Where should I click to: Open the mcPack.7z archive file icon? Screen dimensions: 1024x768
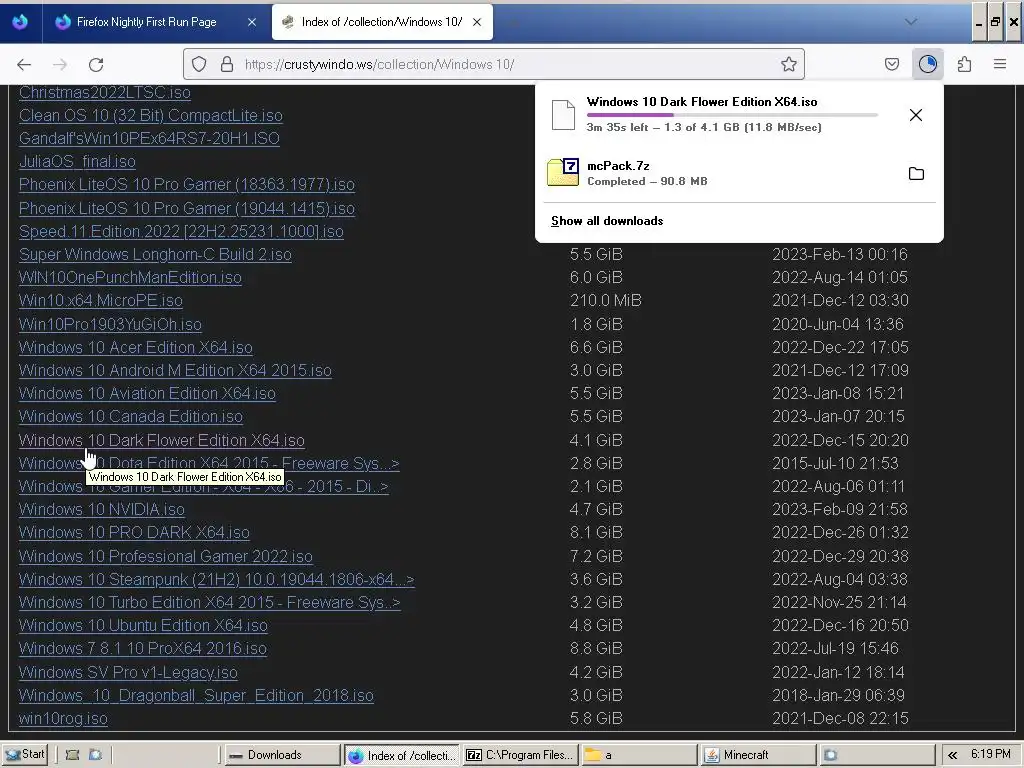click(562, 172)
